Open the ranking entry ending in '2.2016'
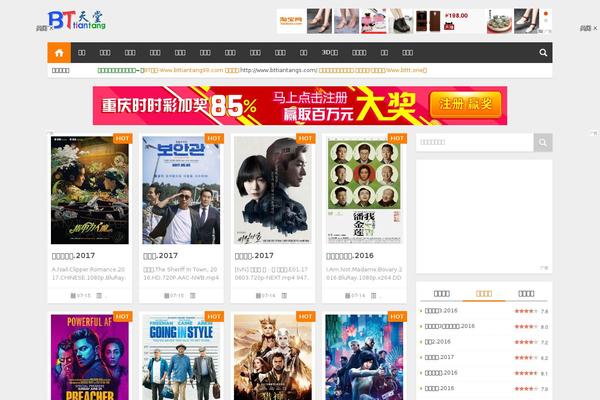The height and width of the screenshot is (400, 600). (x=438, y=342)
